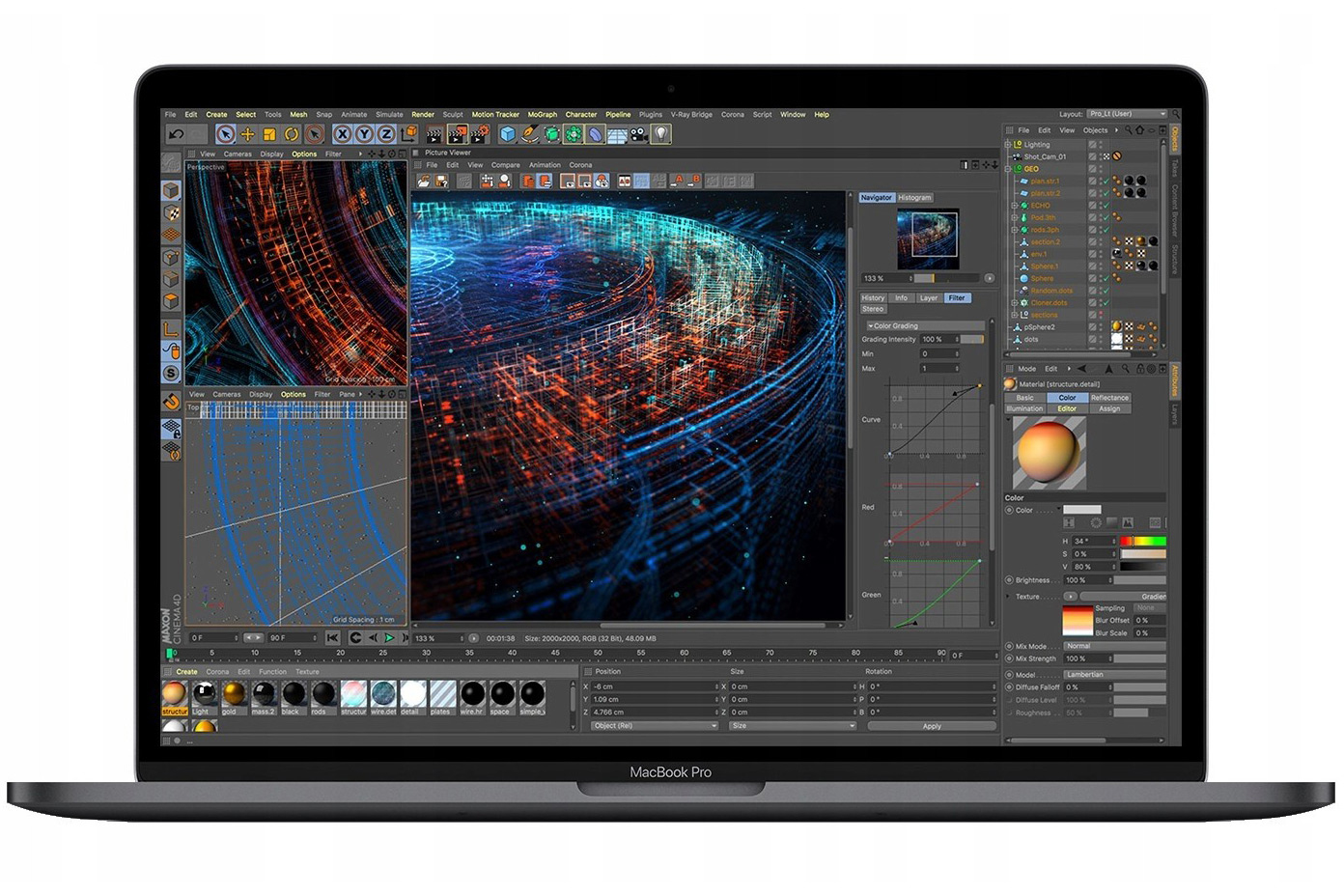The width and height of the screenshot is (1344, 896).
Task: Collapse the Color Grading section
Action: click(x=869, y=326)
